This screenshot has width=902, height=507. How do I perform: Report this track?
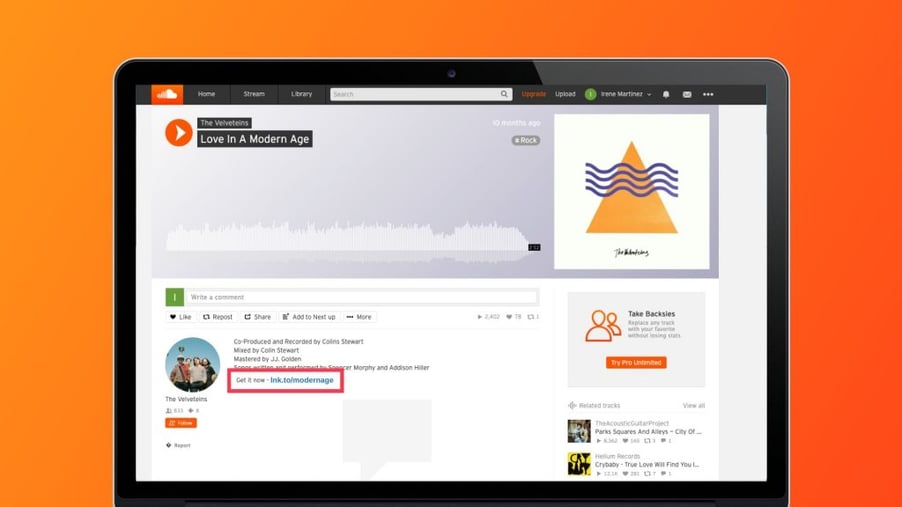[178, 445]
